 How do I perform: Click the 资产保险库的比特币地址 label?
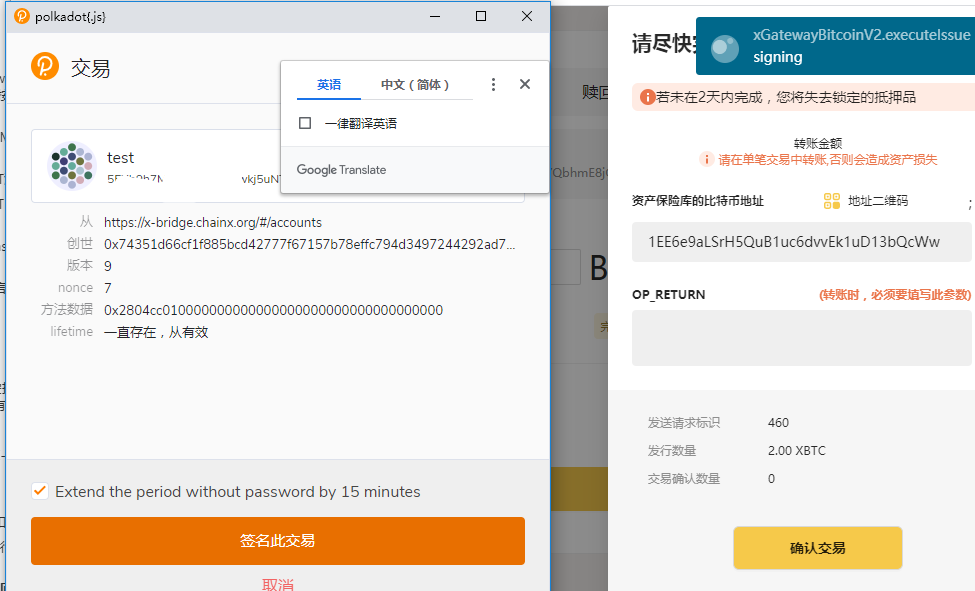click(x=698, y=201)
